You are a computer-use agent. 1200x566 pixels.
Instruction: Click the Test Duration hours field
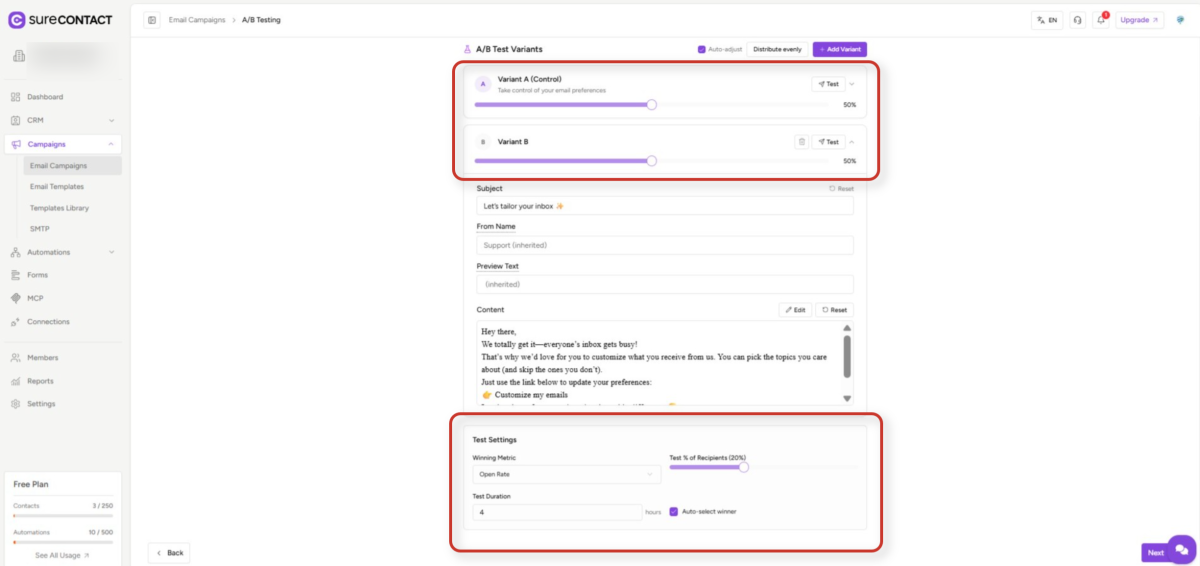coord(558,512)
